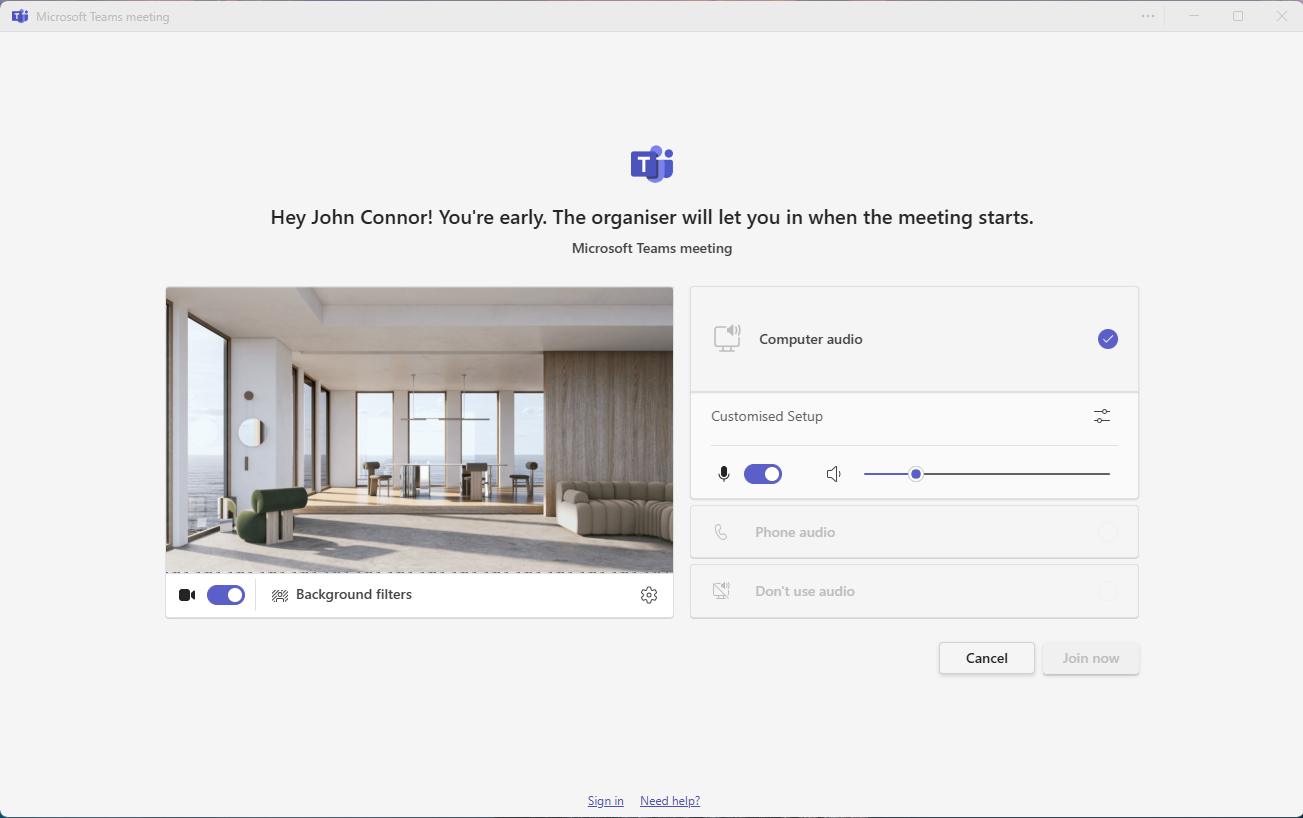Image resolution: width=1303 pixels, height=818 pixels.
Task: Click the Don't use audio label
Action: [x=805, y=591]
